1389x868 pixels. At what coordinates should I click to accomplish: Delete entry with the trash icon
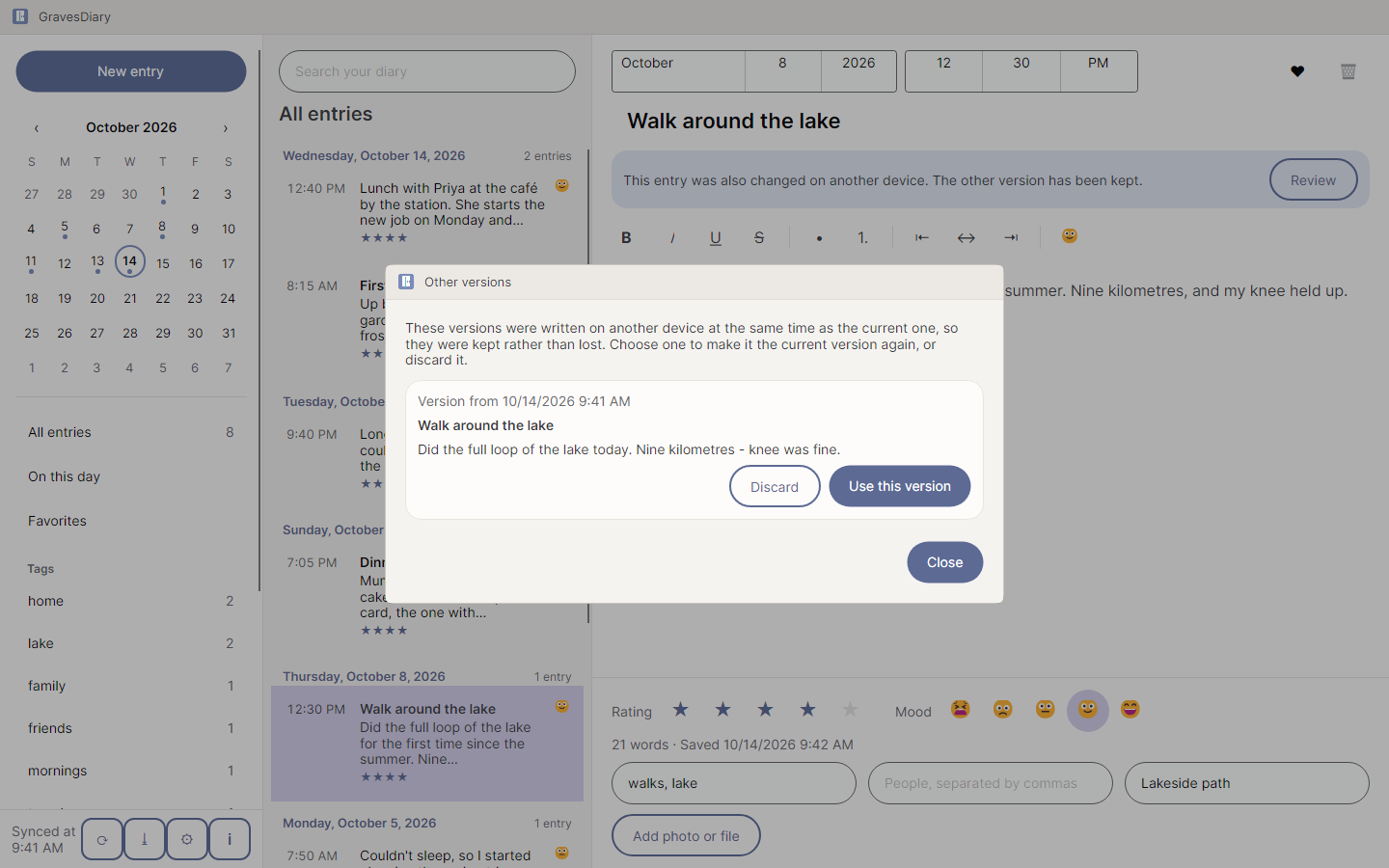pos(1348,71)
